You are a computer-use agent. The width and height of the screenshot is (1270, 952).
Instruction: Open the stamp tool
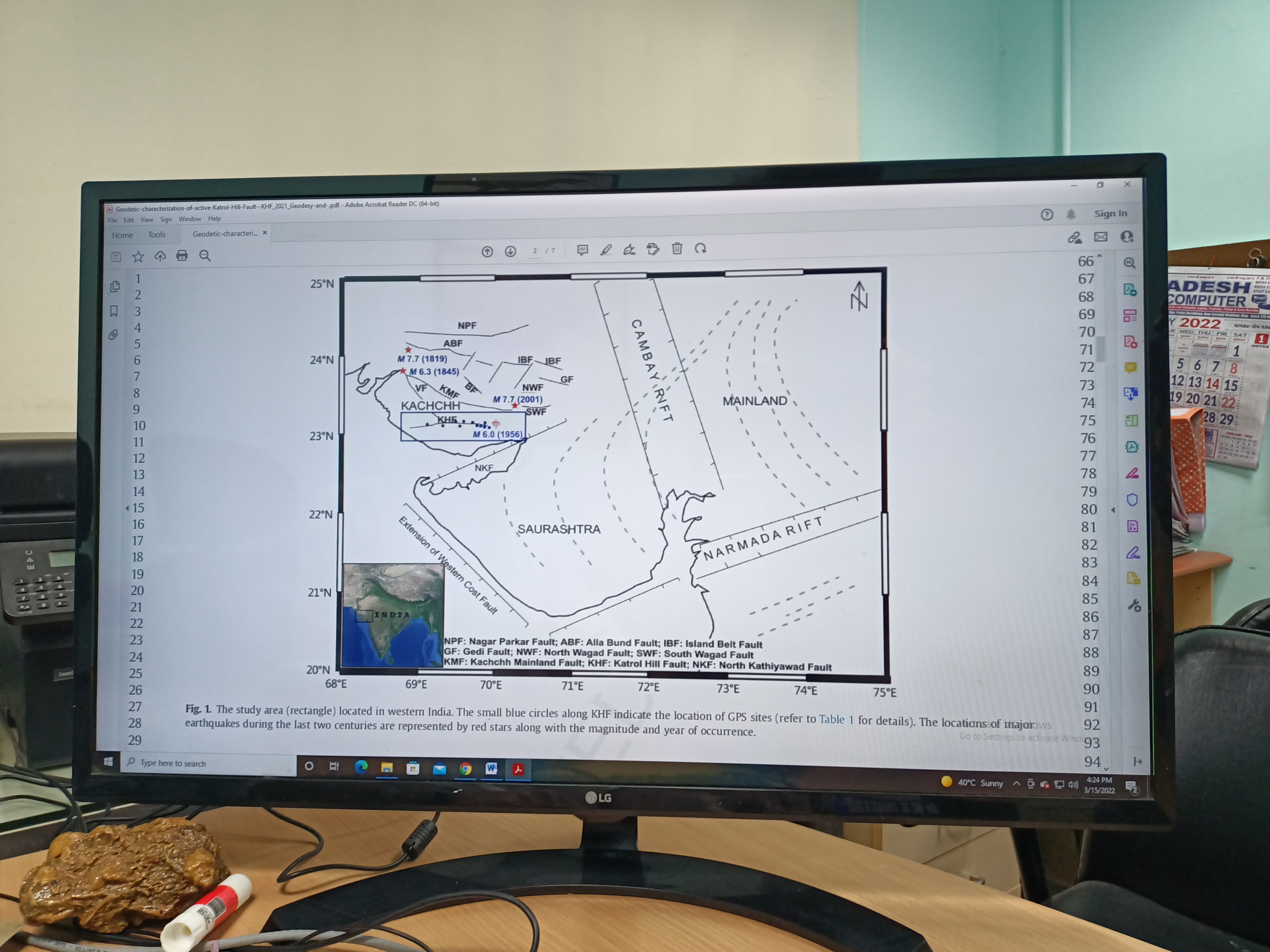click(653, 249)
